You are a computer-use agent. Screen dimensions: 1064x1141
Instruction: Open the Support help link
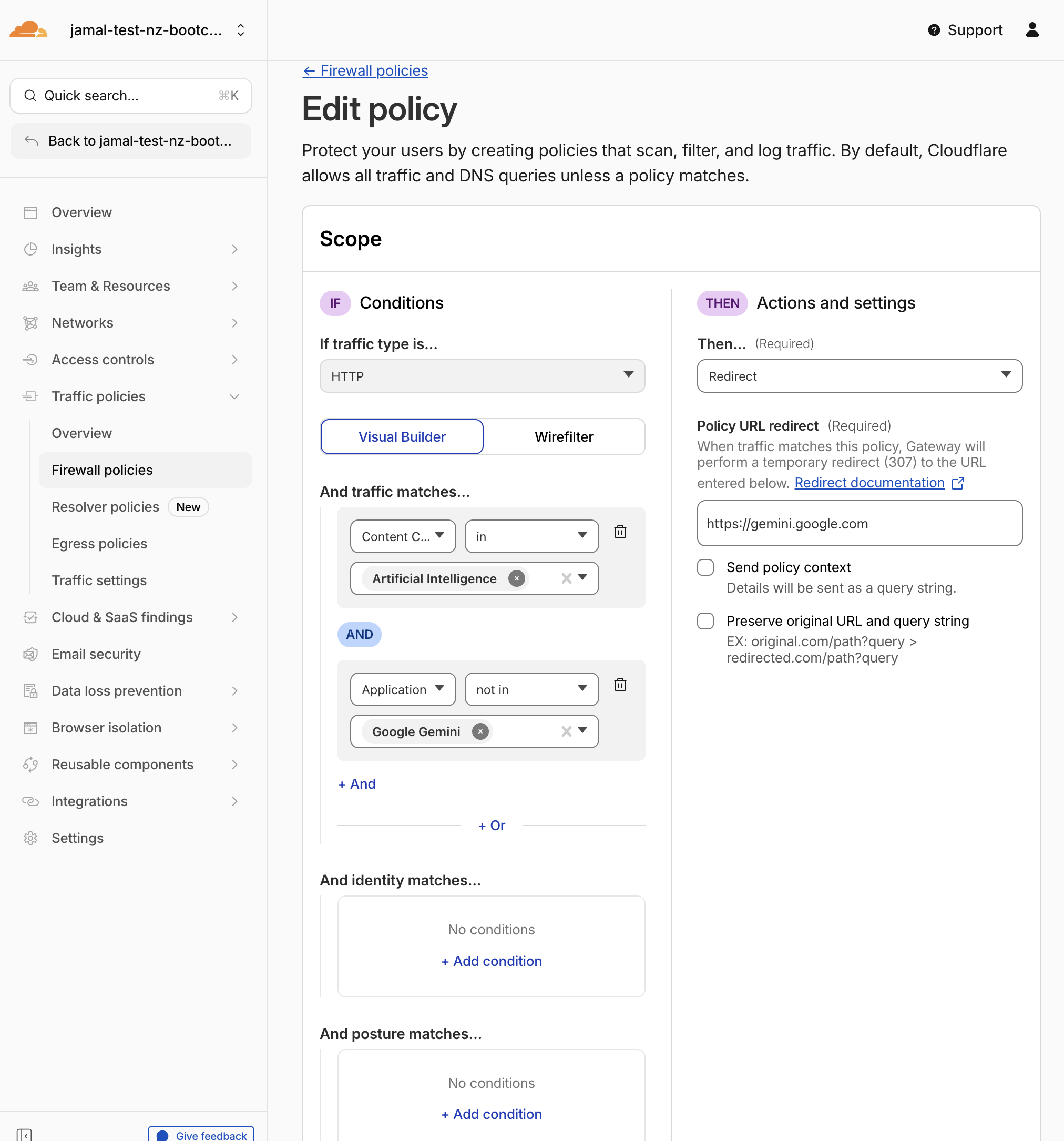click(965, 30)
